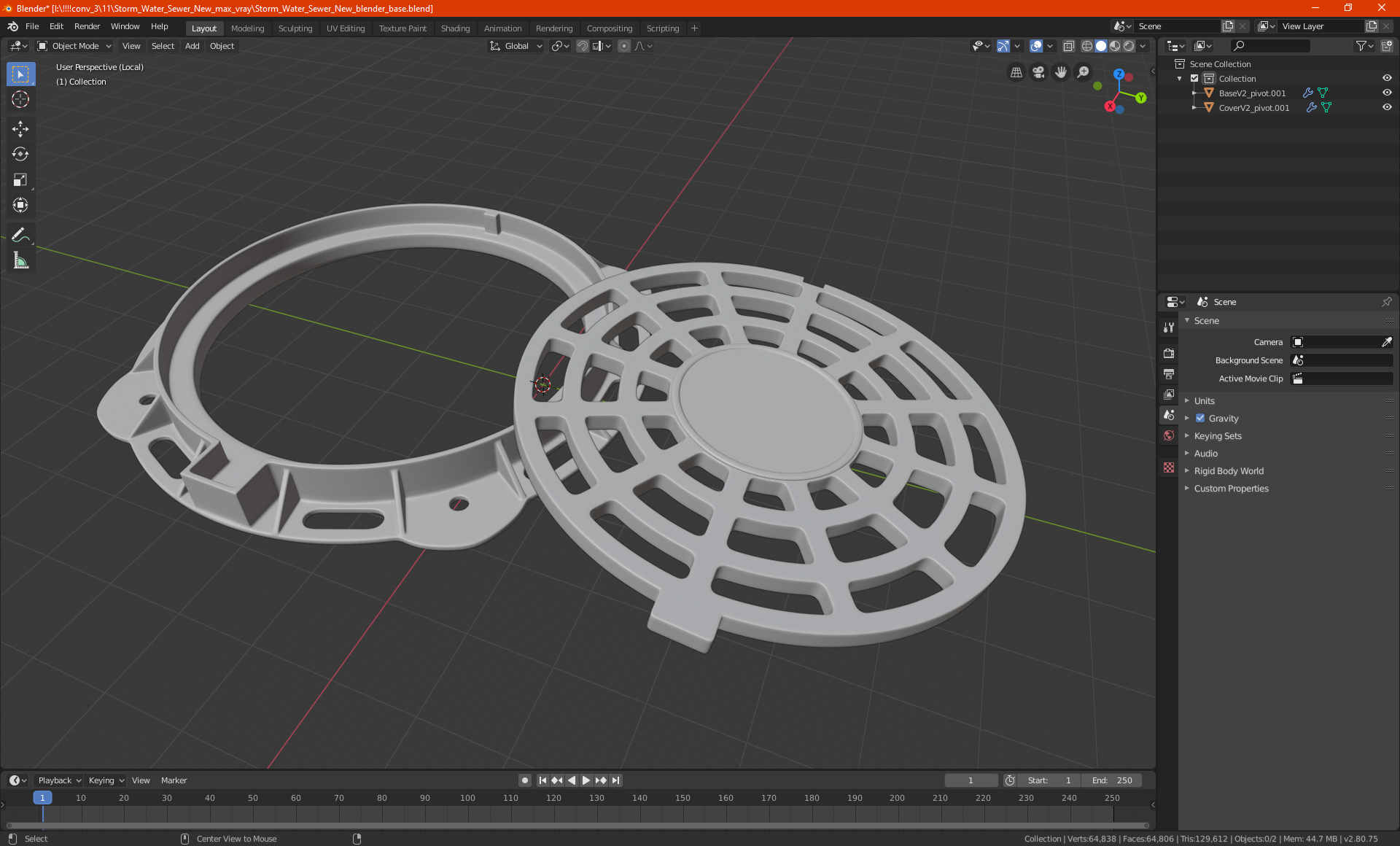Click the new collection icon in outliner
This screenshot has width=1400, height=846.
pos(1386,46)
